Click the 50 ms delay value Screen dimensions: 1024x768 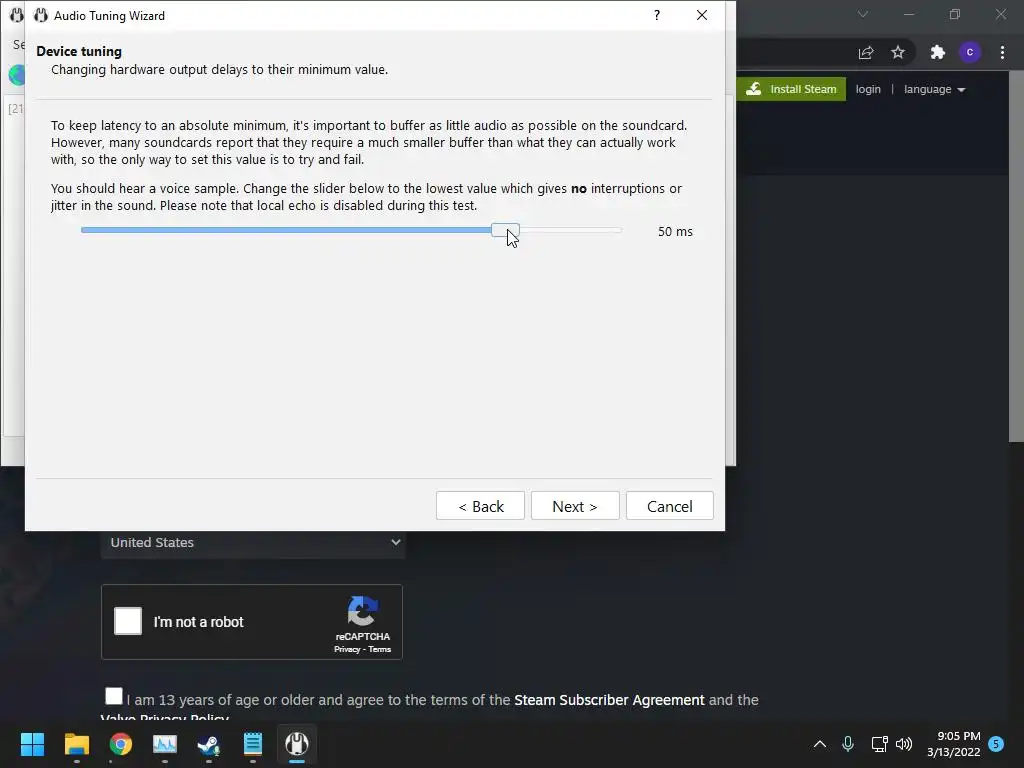click(675, 231)
